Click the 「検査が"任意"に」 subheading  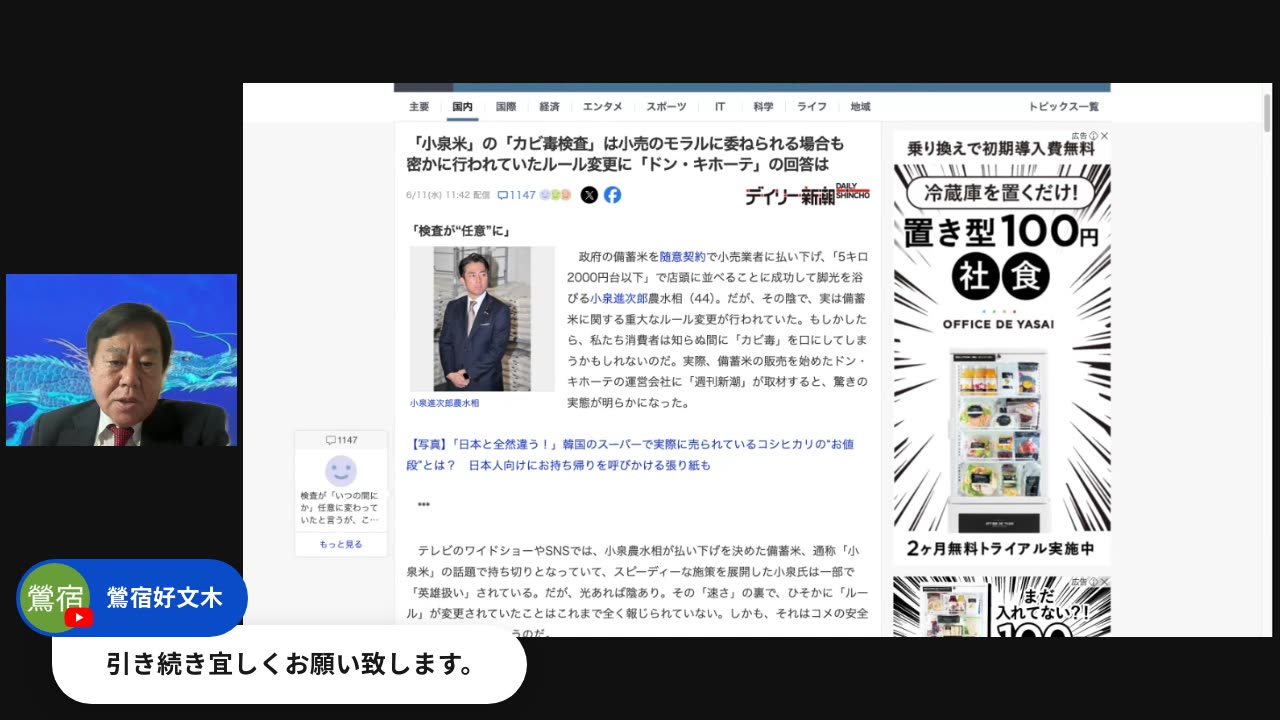point(460,230)
